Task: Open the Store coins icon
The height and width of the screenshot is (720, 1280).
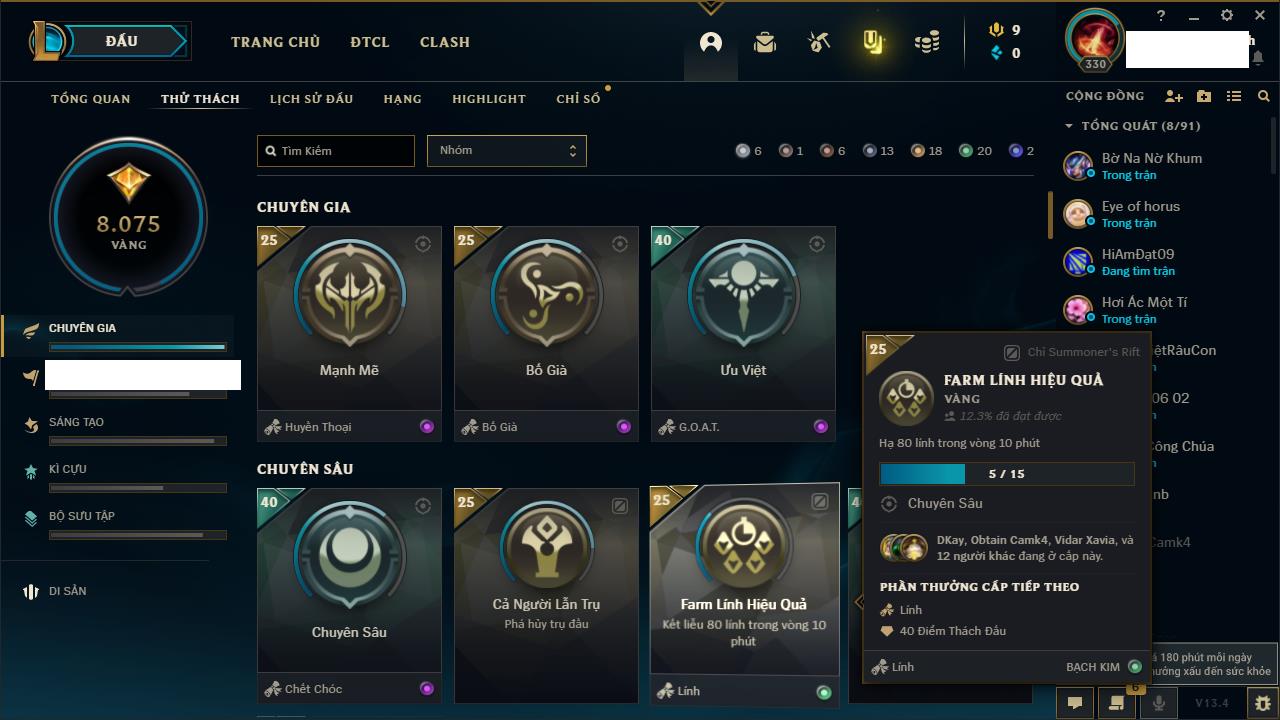Action: coord(927,43)
